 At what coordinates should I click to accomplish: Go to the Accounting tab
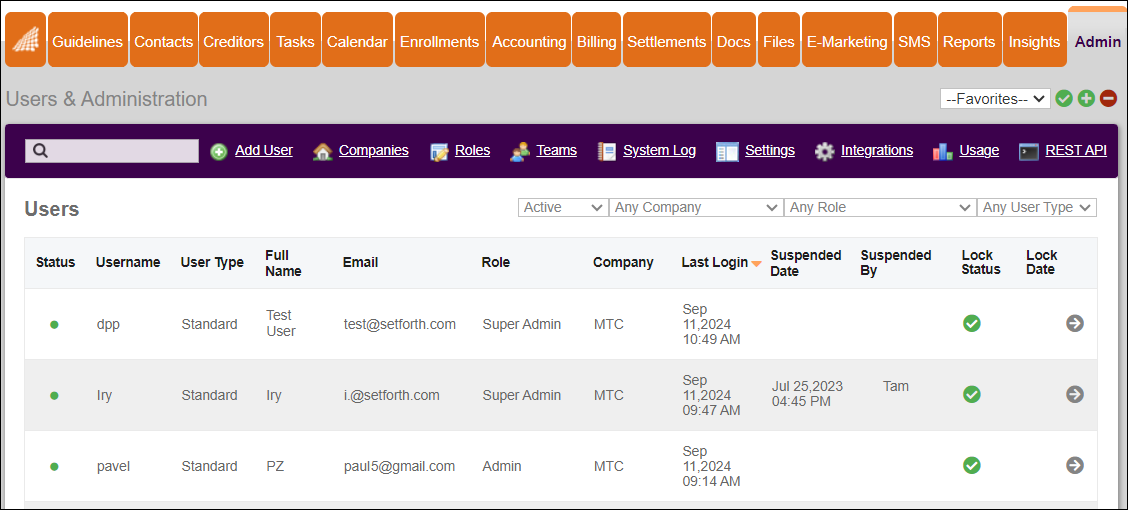coord(529,42)
